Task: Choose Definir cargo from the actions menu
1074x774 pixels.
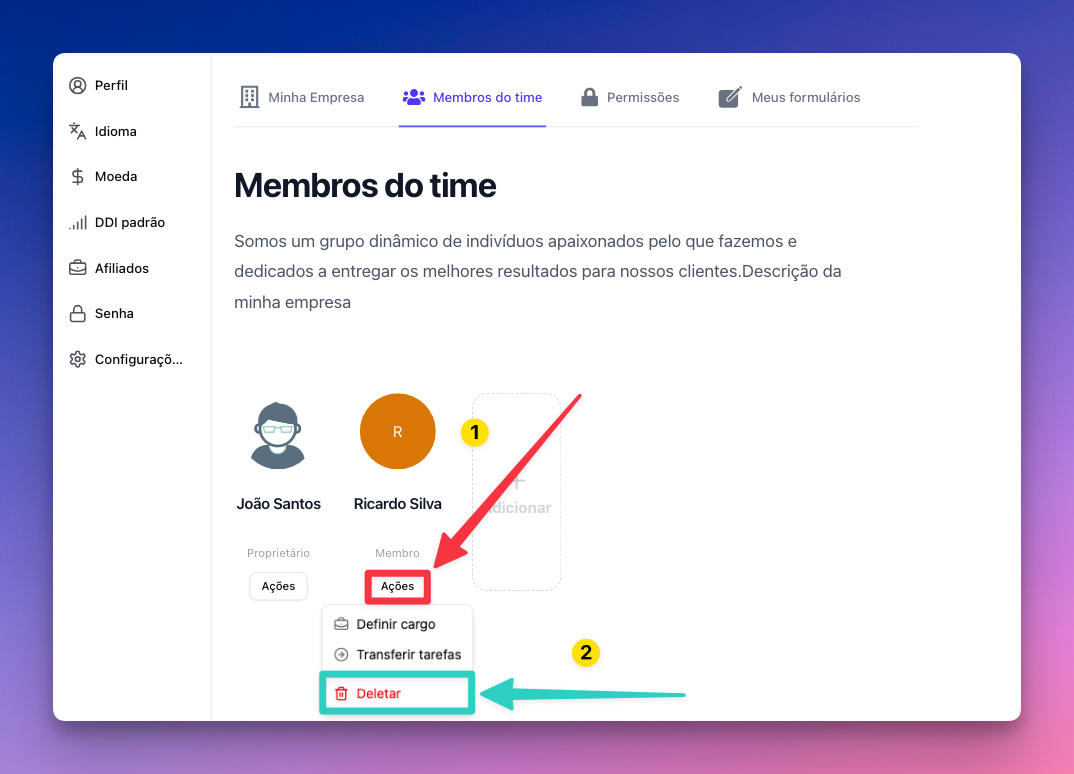Action: [x=396, y=624]
